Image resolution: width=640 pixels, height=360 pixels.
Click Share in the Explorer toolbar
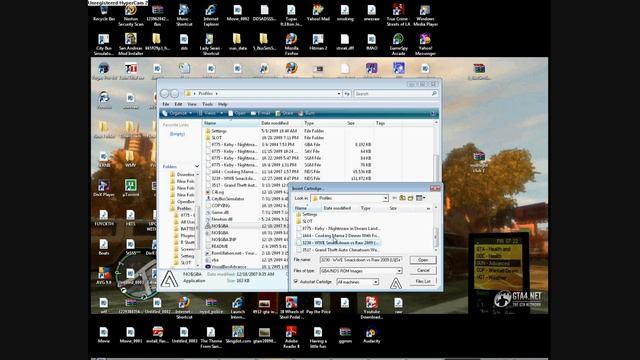(284, 113)
